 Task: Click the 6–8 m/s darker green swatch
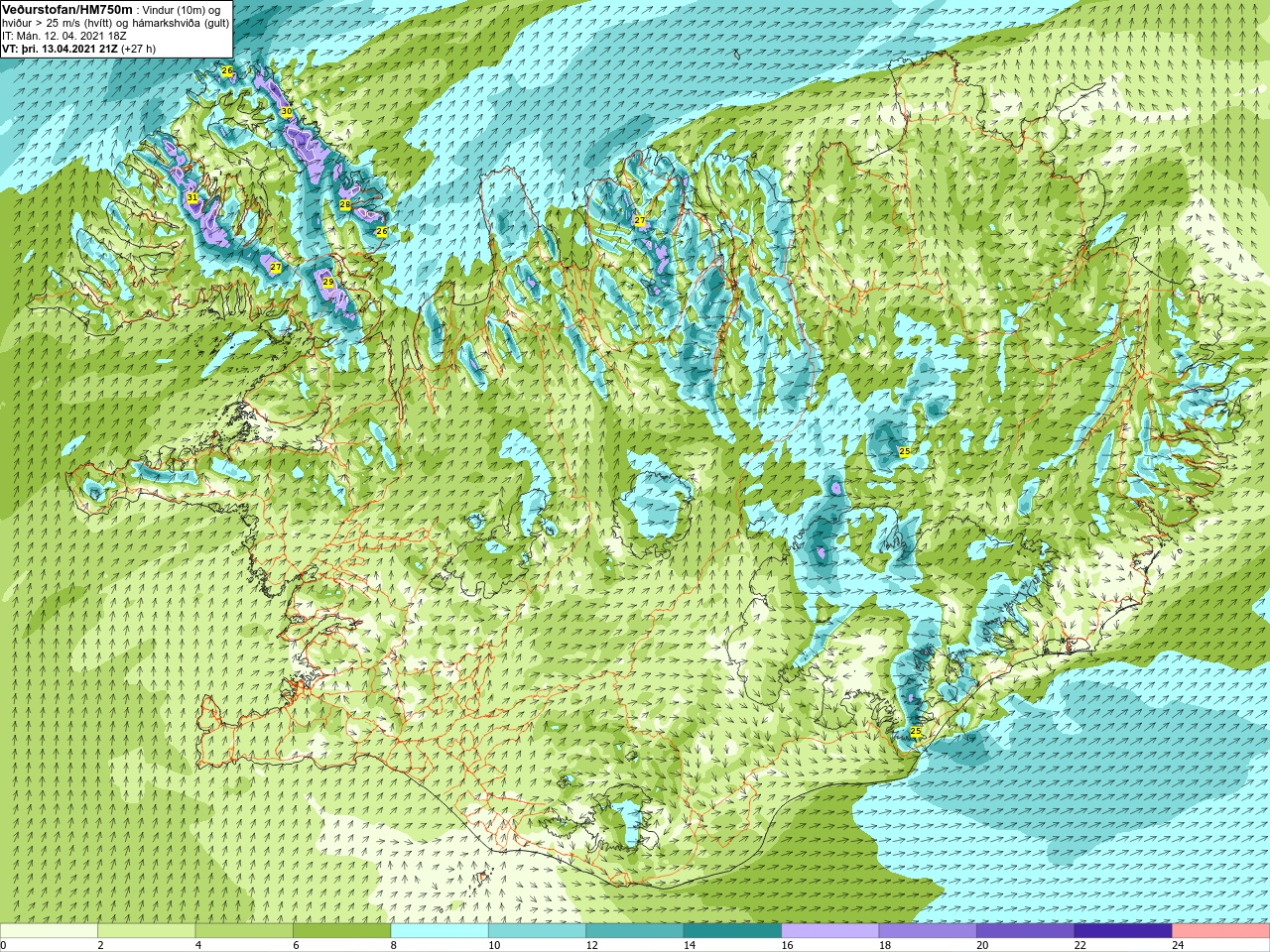[342, 931]
